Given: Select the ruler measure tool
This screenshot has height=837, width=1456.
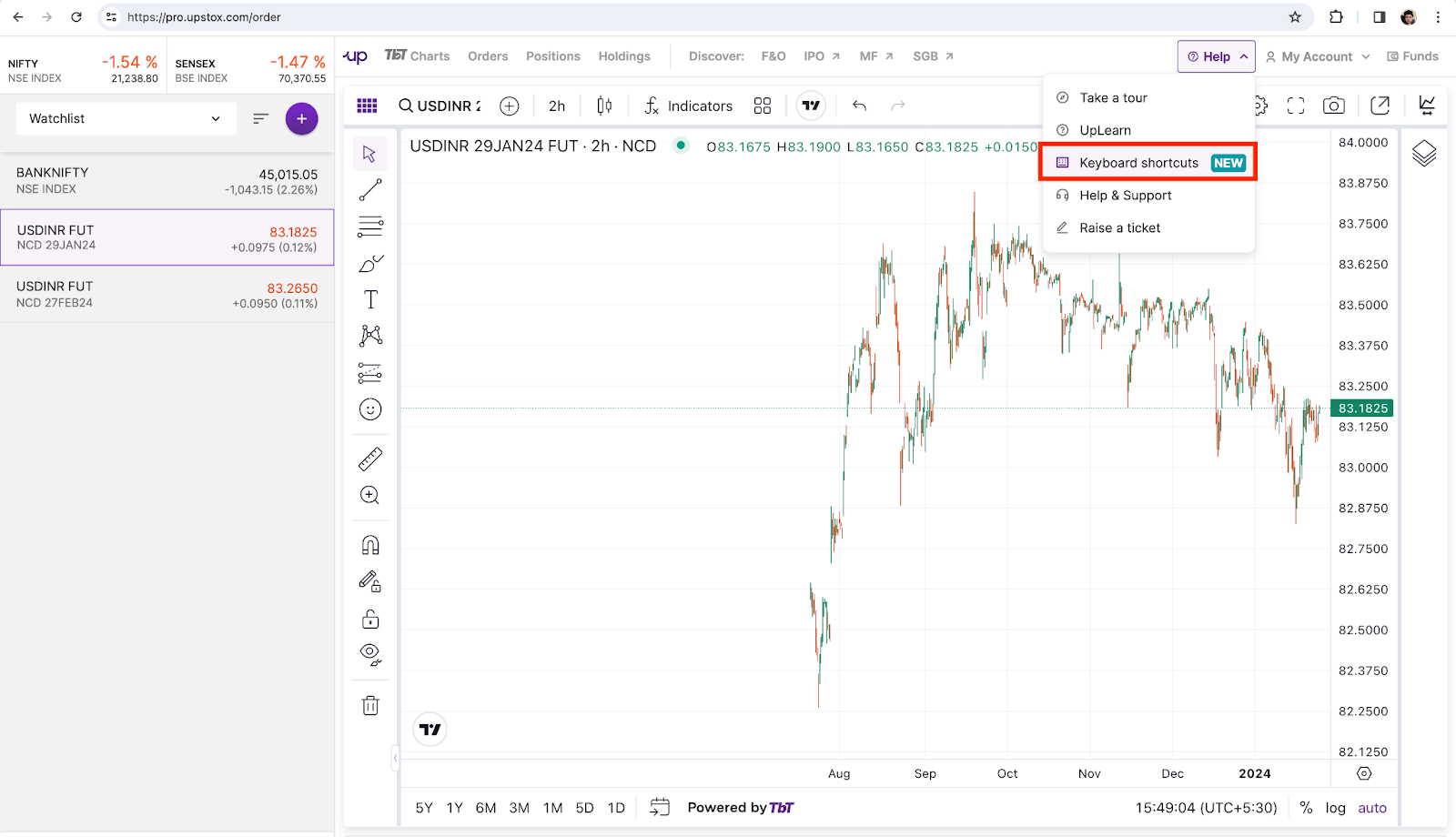Looking at the screenshot, I should click(x=370, y=459).
